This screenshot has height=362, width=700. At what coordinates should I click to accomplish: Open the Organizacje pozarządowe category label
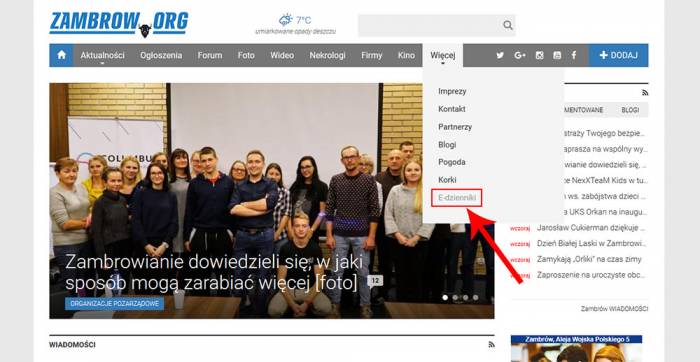114,304
